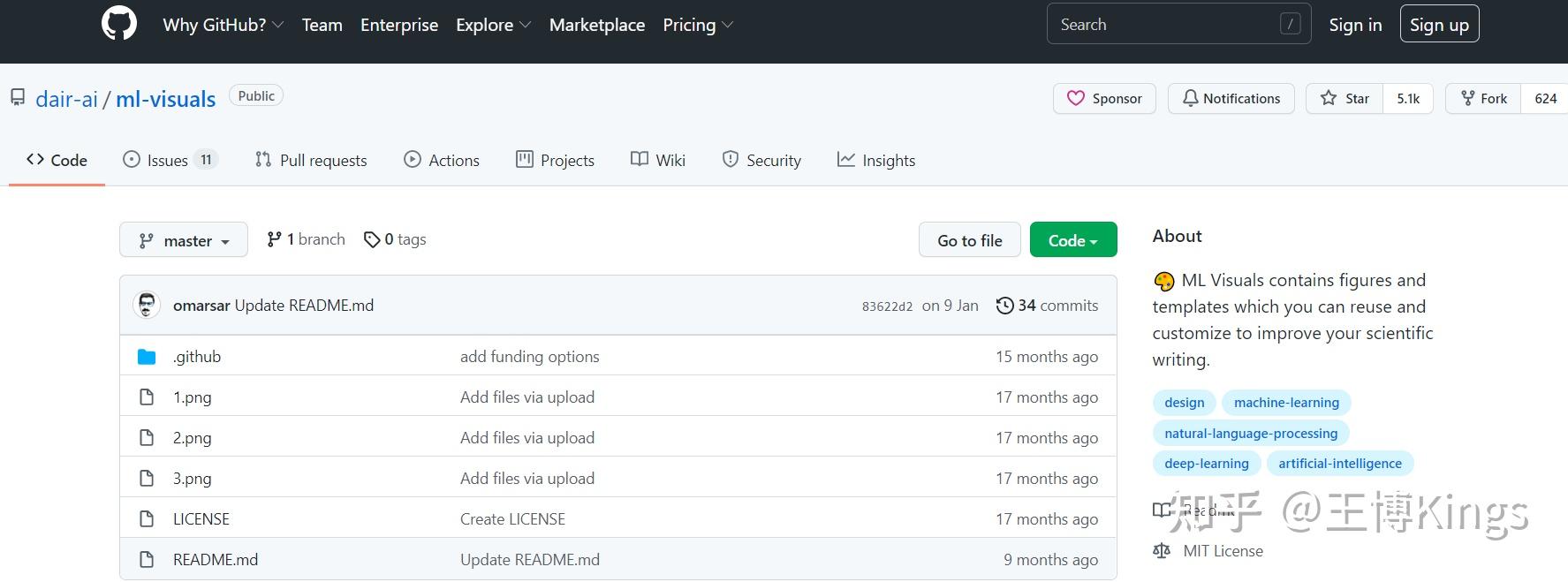1568x582 pixels.
Task: Click the Star icon button
Action: 1329,98
